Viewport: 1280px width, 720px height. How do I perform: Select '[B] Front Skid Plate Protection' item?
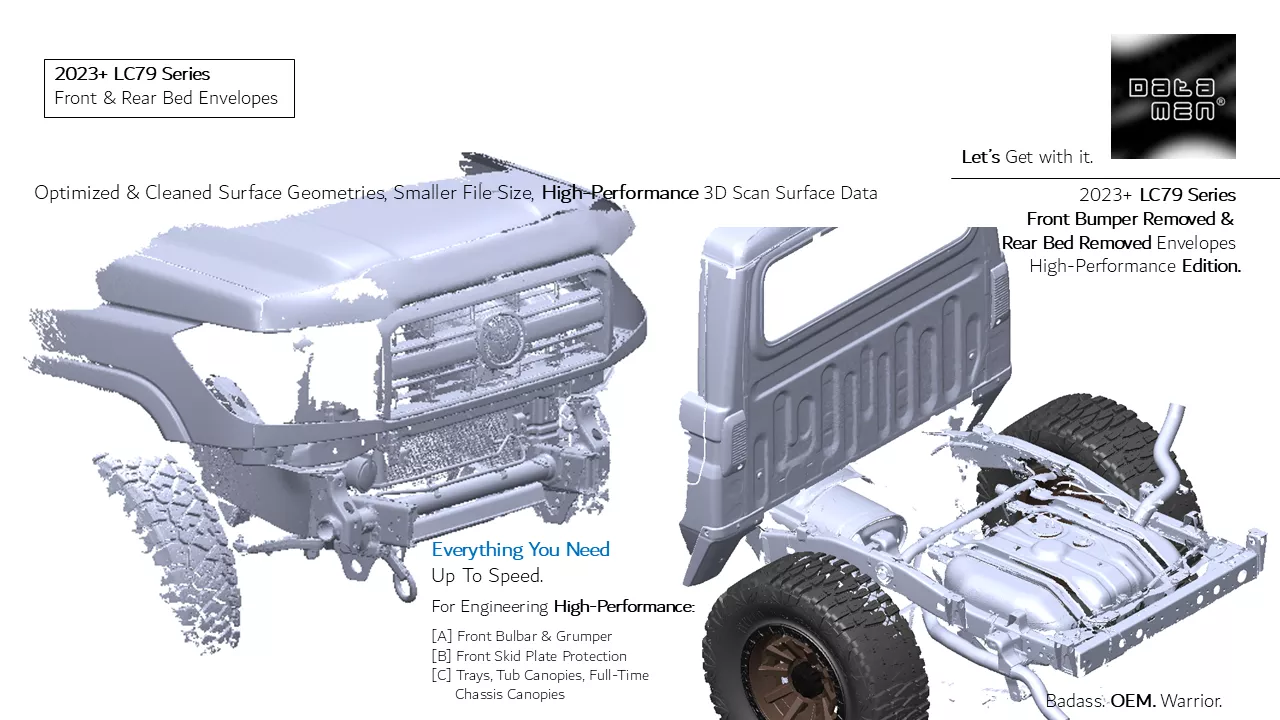529,656
